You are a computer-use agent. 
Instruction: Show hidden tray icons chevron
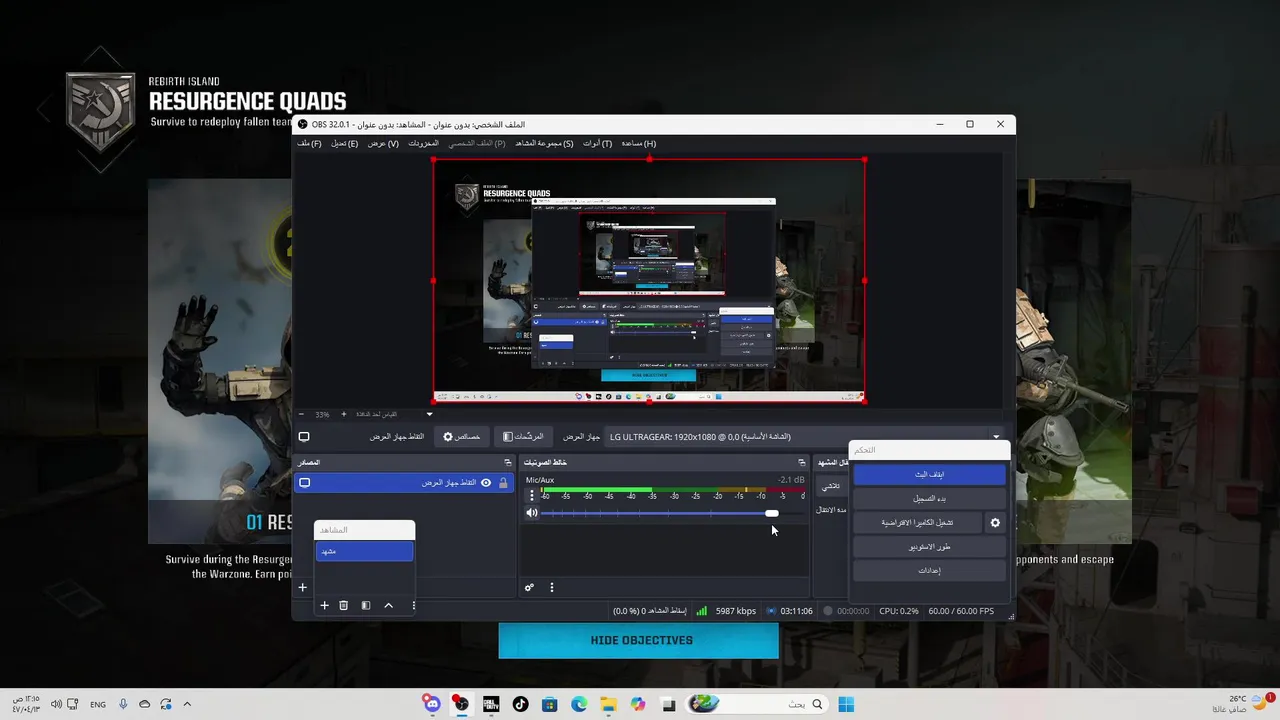187,704
